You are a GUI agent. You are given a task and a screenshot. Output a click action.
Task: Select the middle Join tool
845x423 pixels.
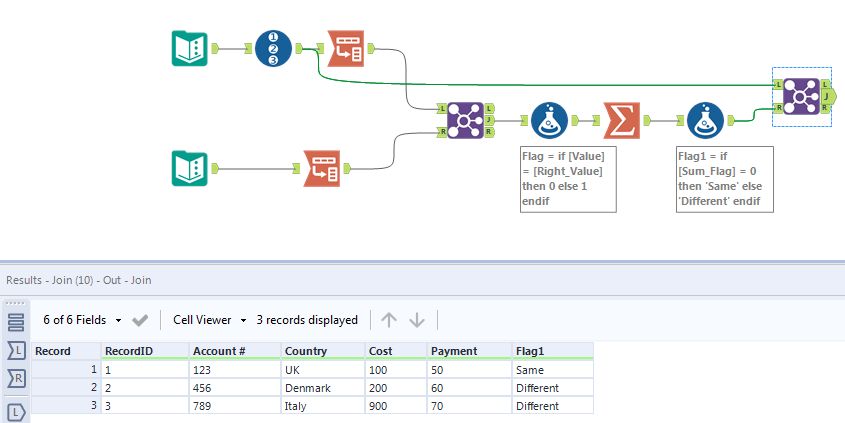pos(466,120)
